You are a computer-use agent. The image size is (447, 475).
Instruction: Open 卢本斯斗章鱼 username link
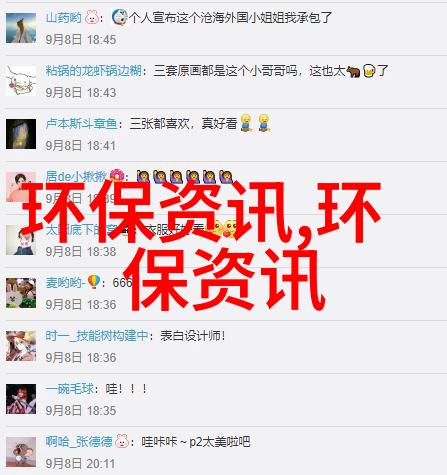pos(81,124)
